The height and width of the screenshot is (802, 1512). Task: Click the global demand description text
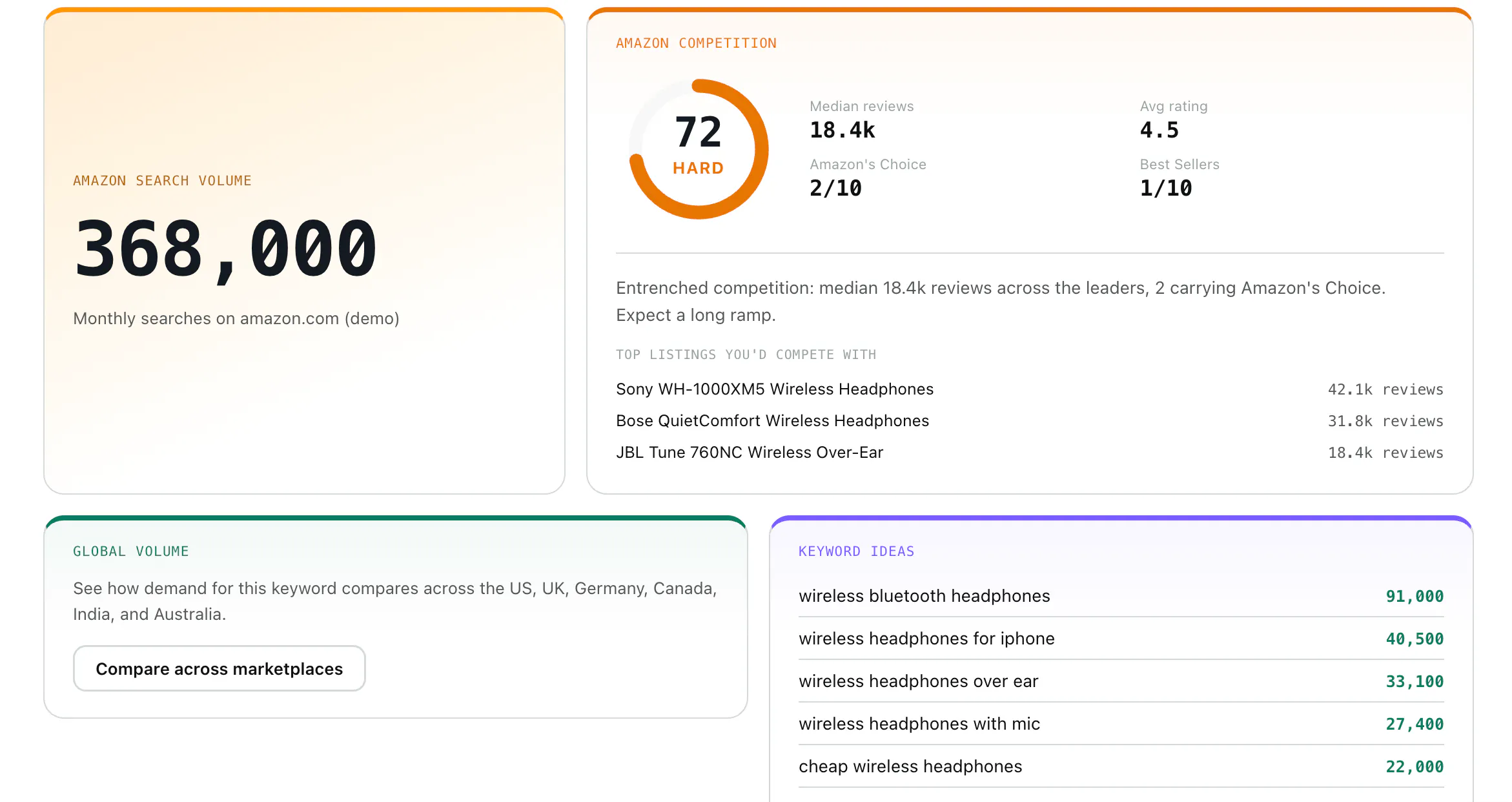click(x=395, y=601)
